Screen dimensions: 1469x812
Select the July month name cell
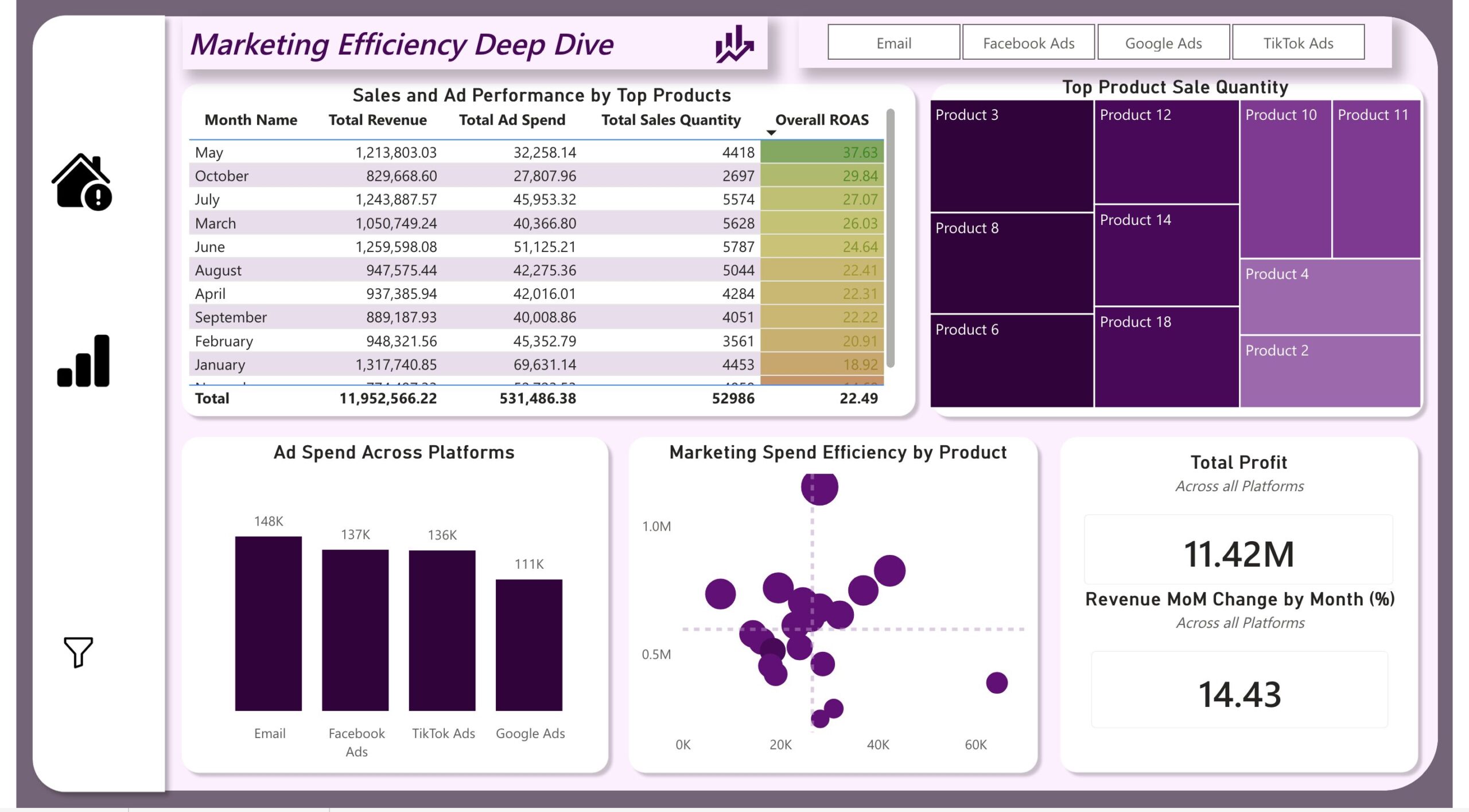pyautogui.click(x=207, y=199)
